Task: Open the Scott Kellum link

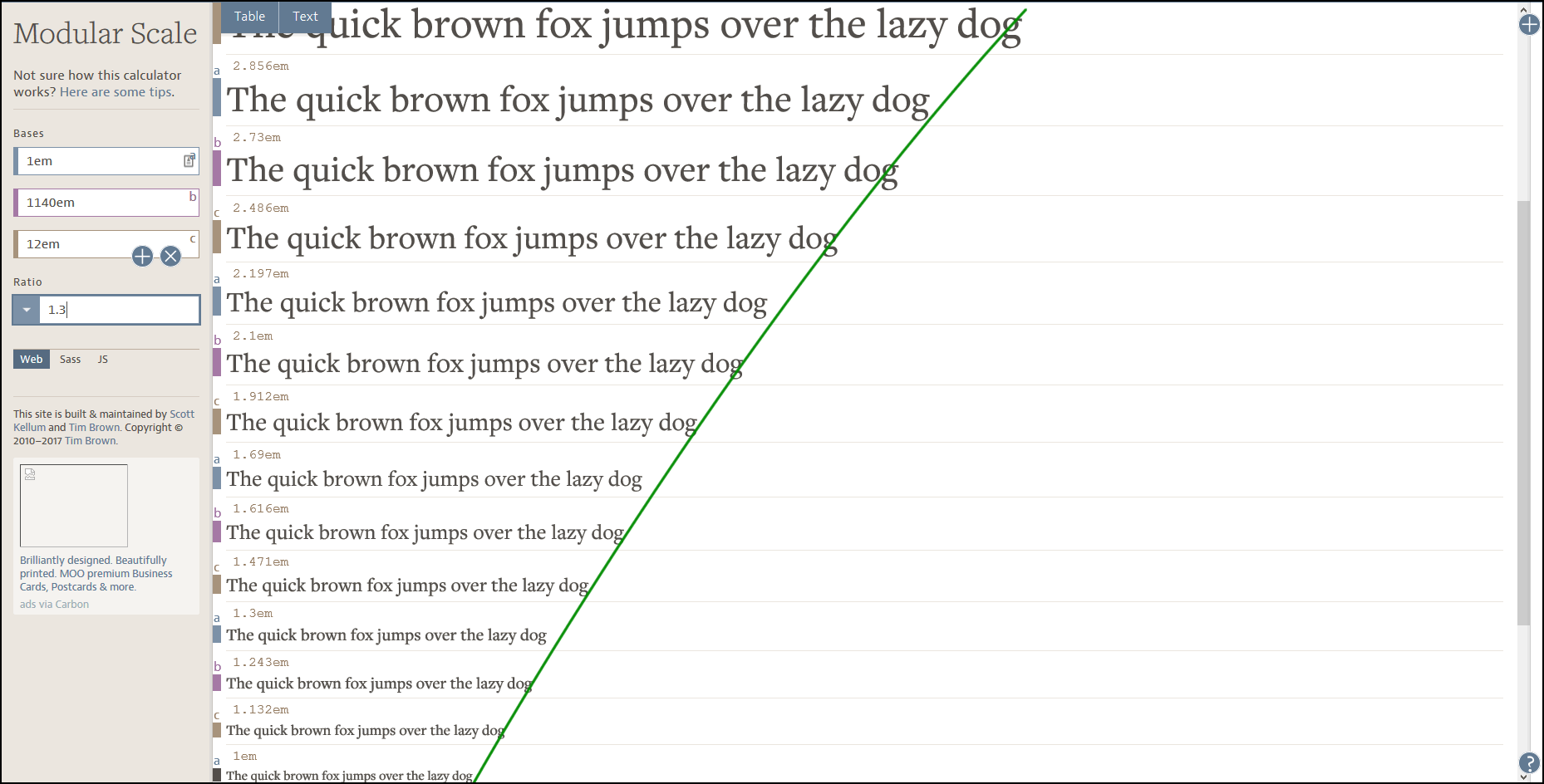Action: [x=181, y=414]
